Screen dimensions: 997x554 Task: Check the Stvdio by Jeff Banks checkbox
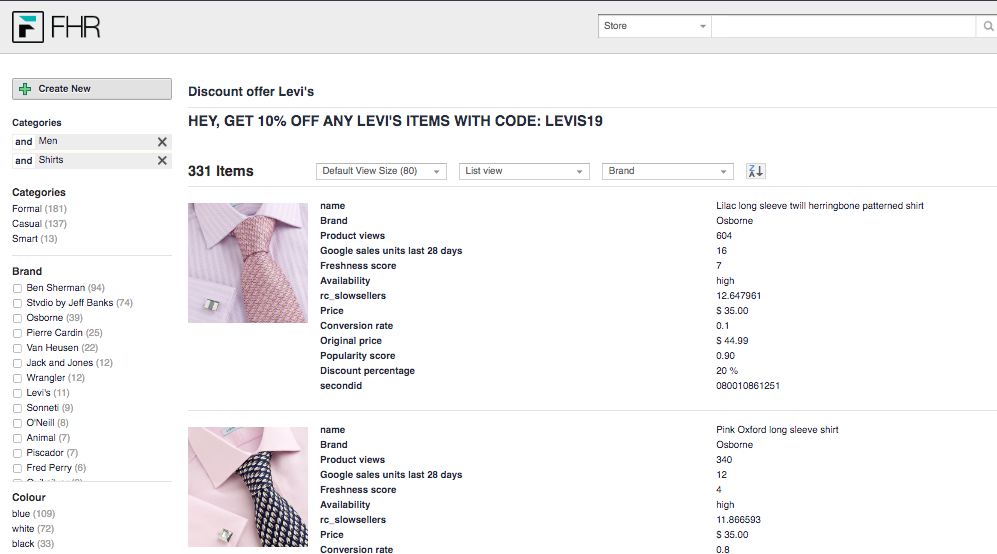(17, 303)
